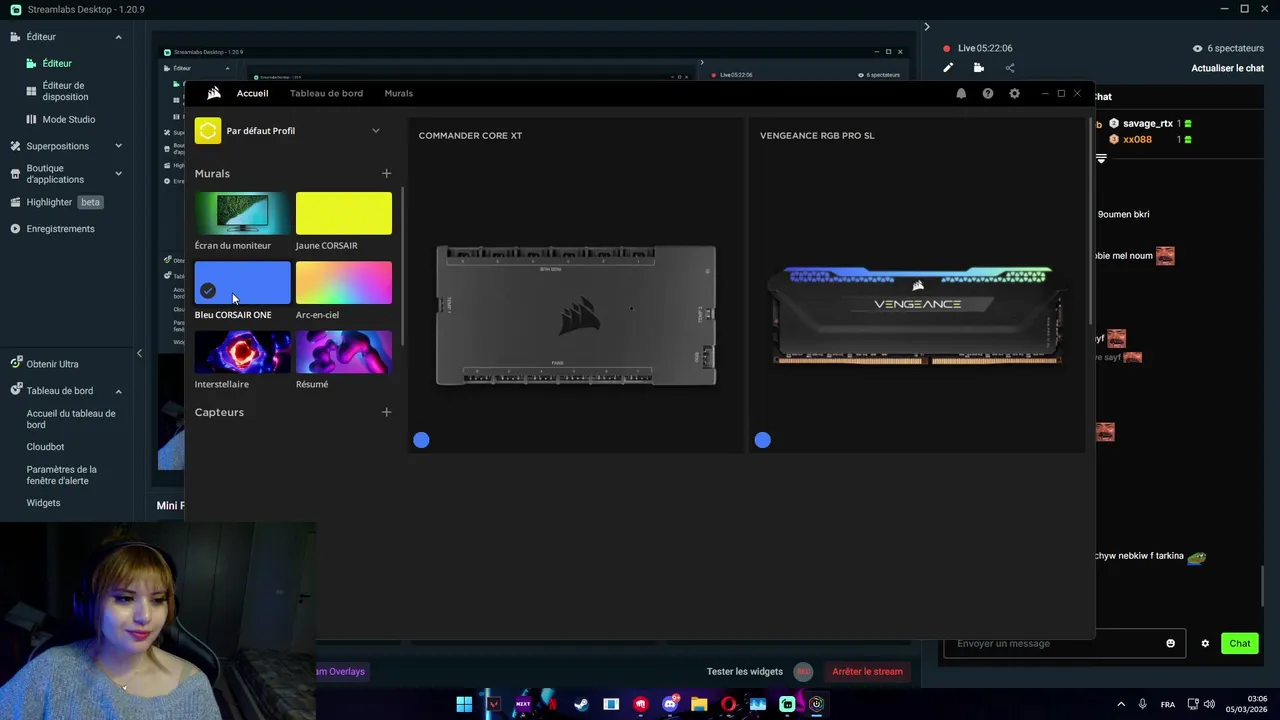Open the Vengeance RGB Pro SL RAM image

pyautogui.click(x=917, y=315)
